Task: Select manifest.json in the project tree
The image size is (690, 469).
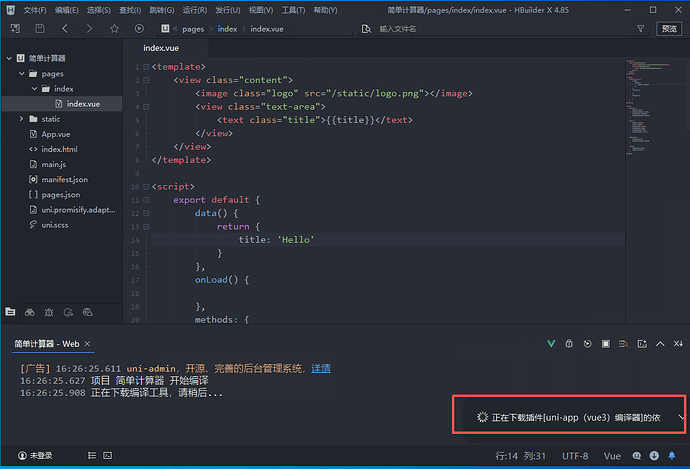Action: (64, 179)
